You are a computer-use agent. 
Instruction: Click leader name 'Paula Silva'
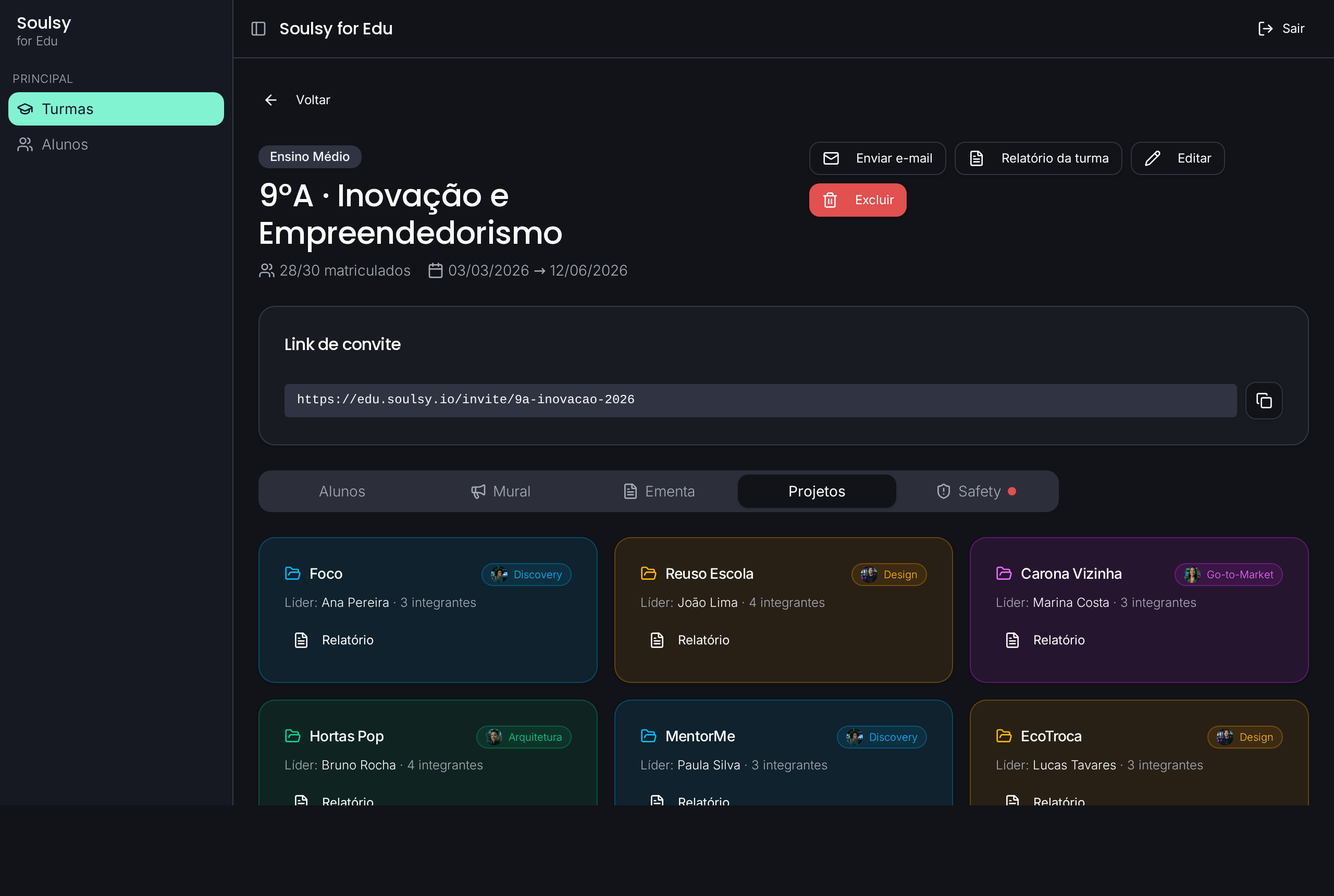709,765
